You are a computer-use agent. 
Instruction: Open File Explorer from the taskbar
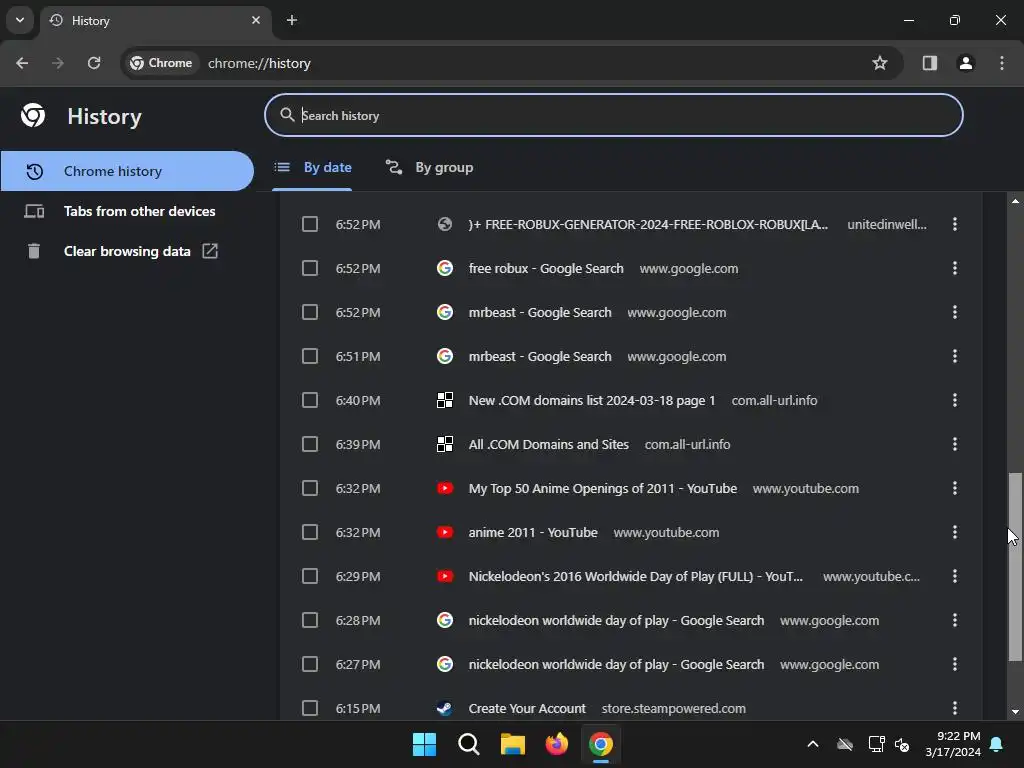coord(513,744)
